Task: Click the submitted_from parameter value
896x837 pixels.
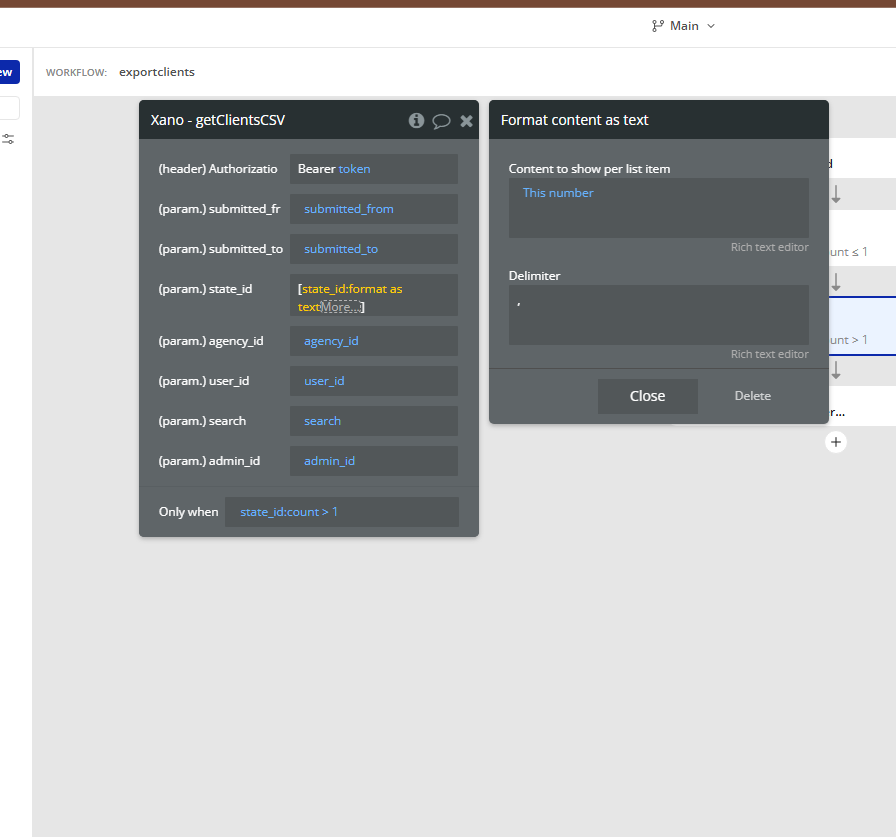Action: pos(374,209)
